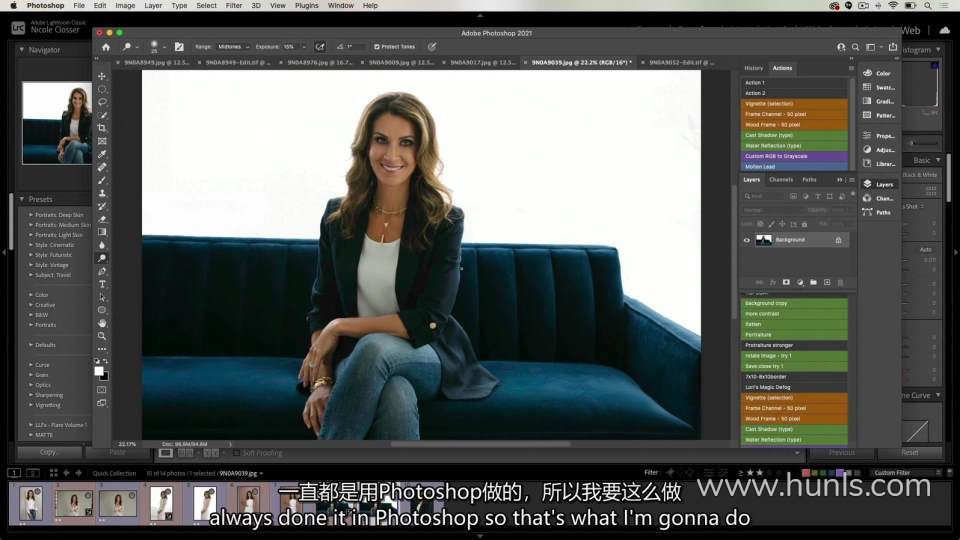Open the Range Midtones dropdown

(233, 47)
